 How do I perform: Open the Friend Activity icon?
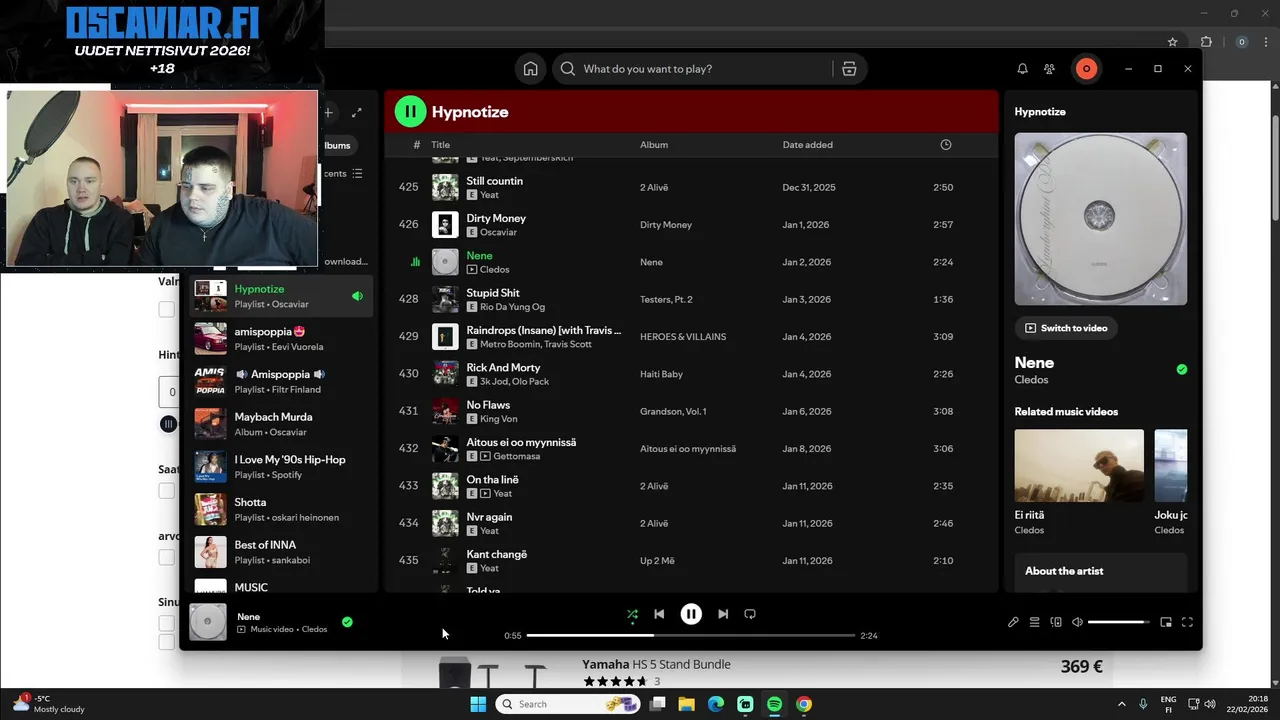pyautogui.click(x=1049, y=69)
